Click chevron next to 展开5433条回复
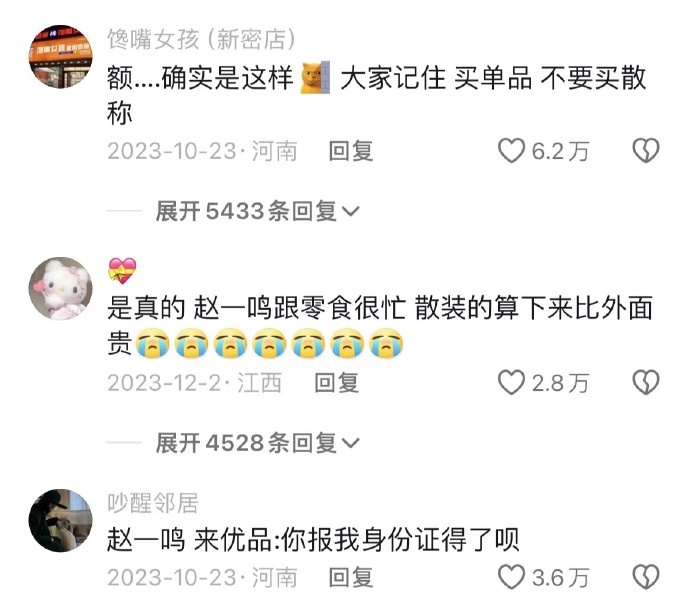The width and height of the screenshot is (690, 610). [351, 212]
